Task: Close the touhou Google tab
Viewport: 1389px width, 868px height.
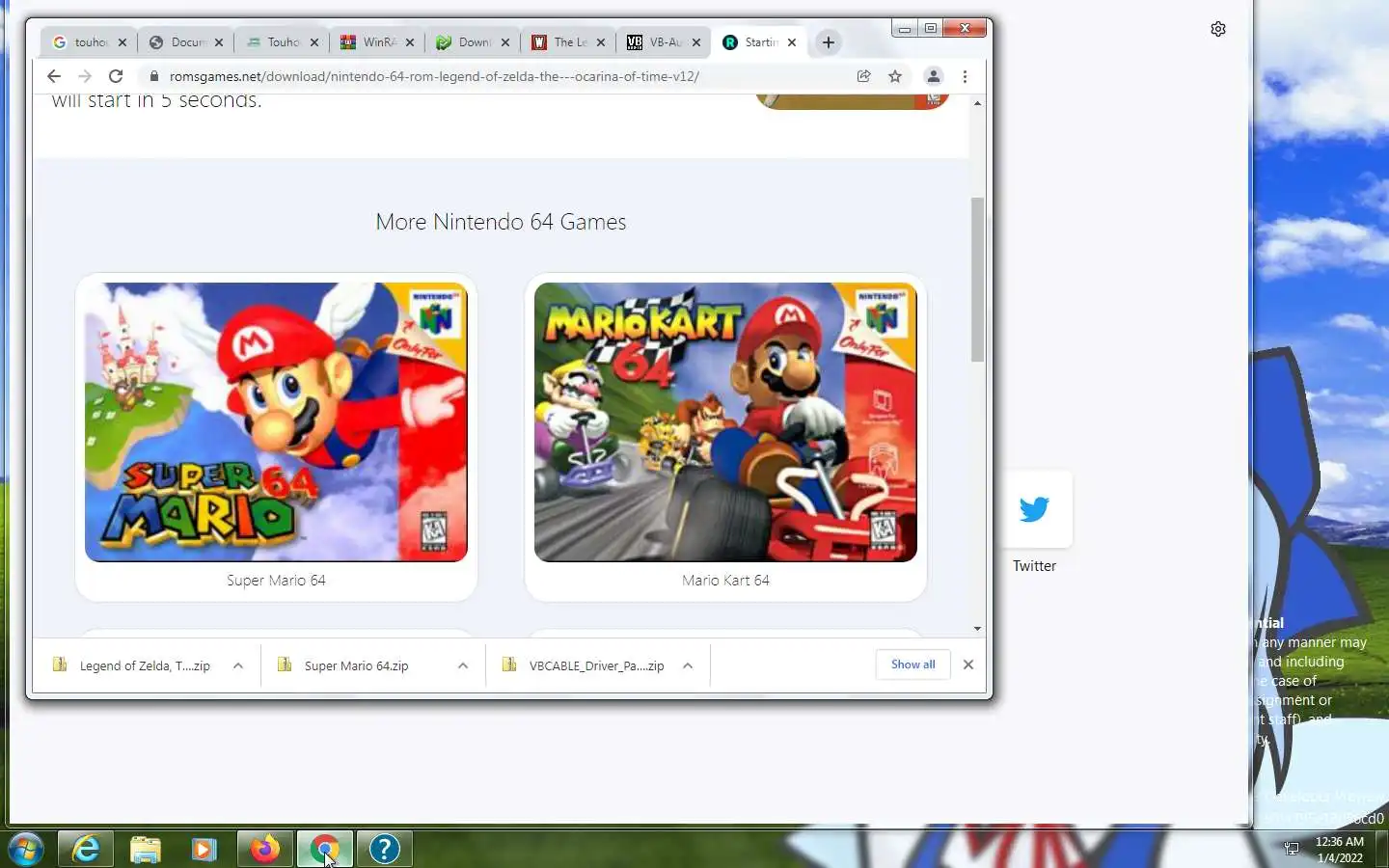Action: coord(123,42)
